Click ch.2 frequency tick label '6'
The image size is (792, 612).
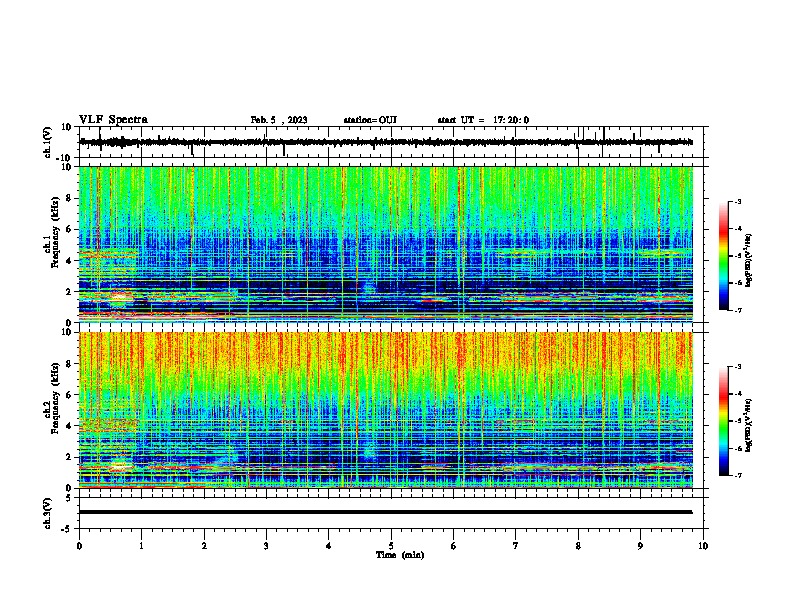point(70,395)
